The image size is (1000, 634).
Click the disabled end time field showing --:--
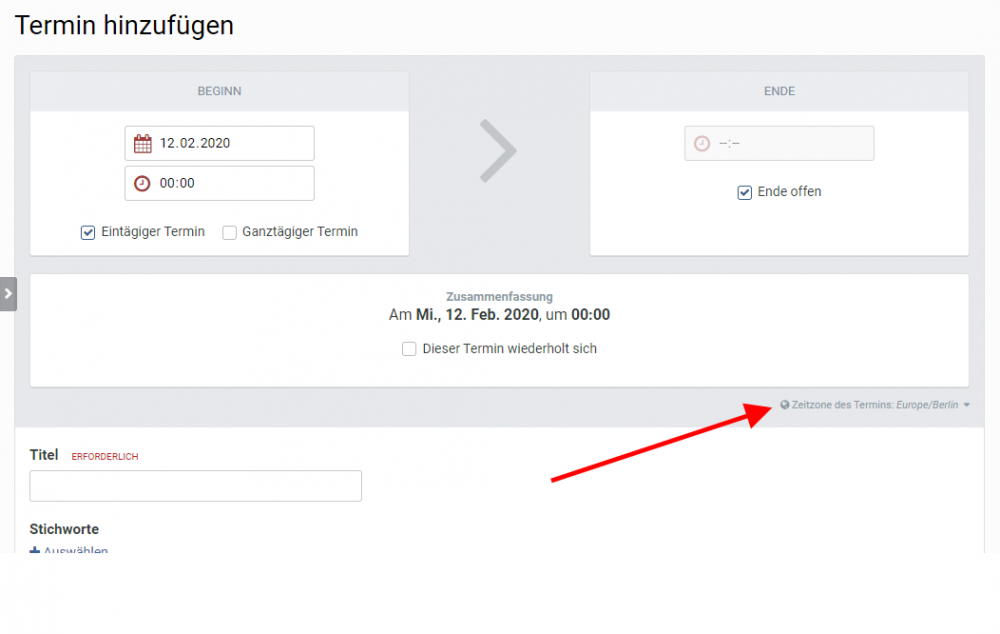tap(779, 143)
